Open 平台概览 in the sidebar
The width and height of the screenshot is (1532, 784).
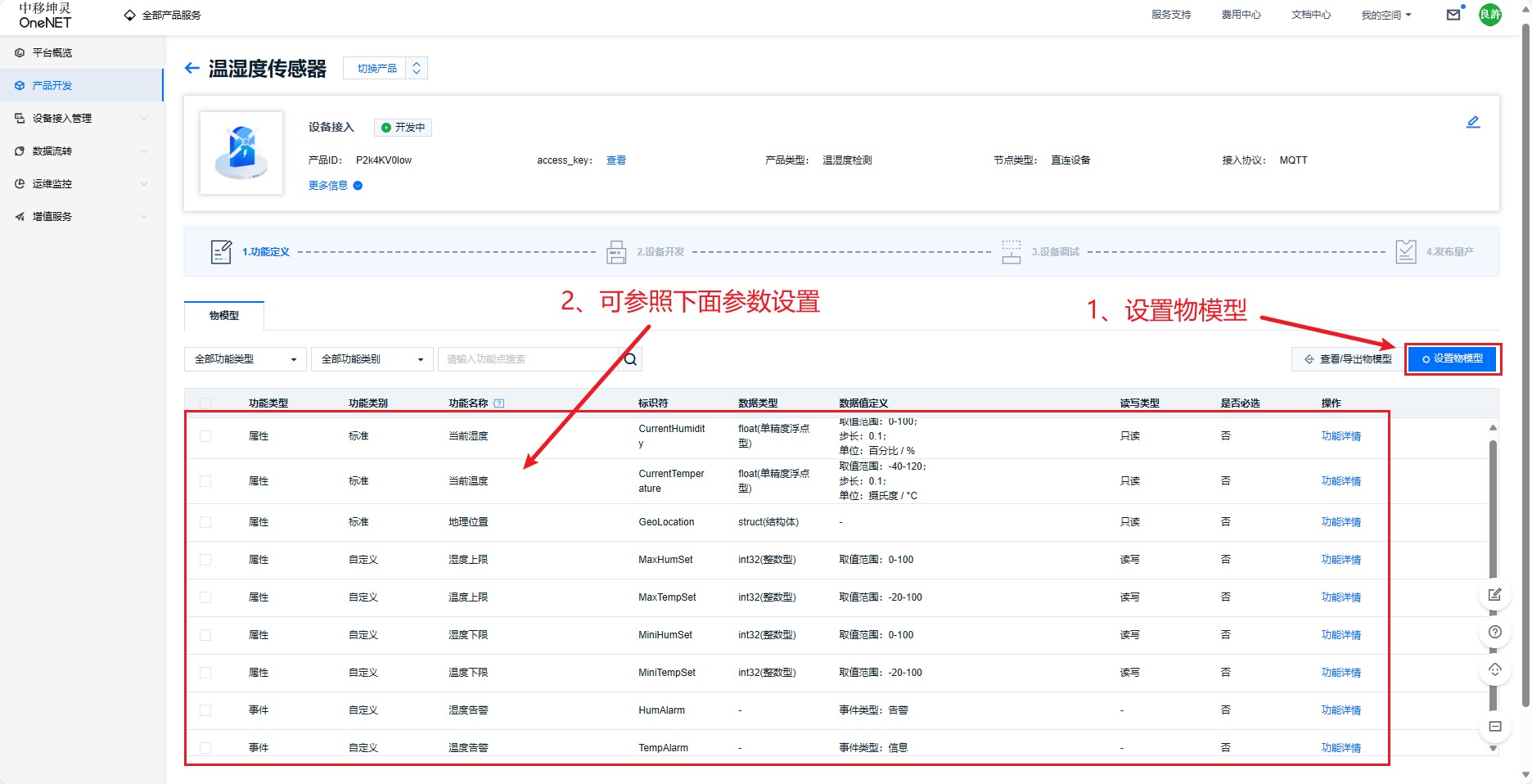tap(52, 53)
